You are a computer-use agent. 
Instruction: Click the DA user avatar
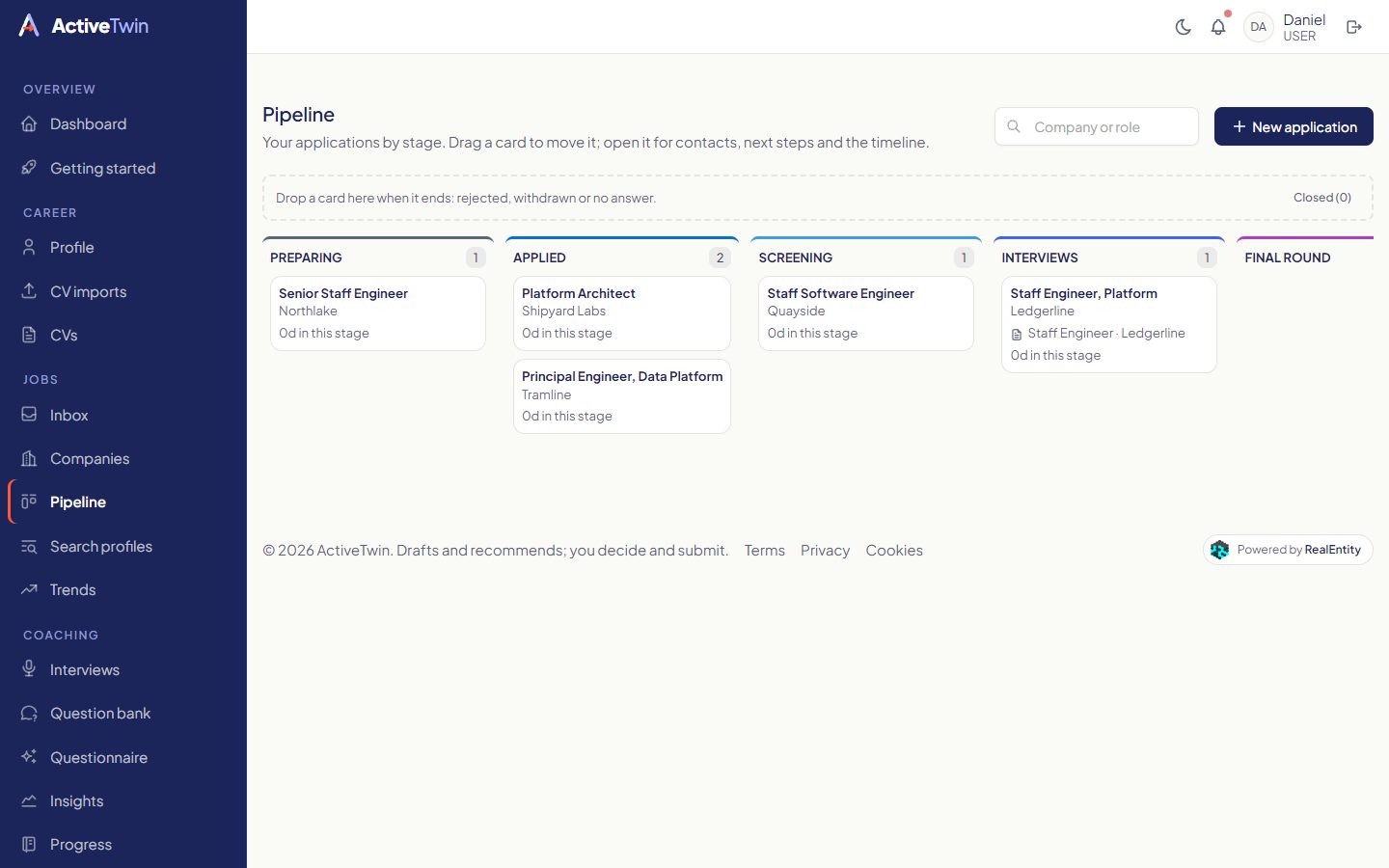click(x=1259, y=27)
